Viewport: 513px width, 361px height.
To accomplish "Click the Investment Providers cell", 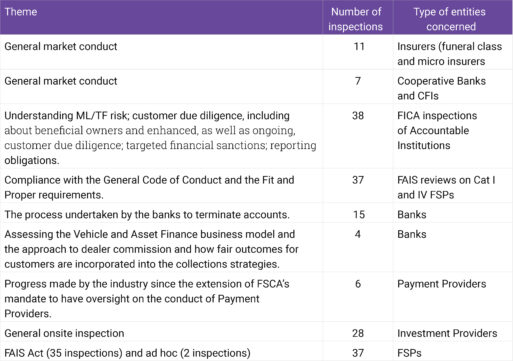I will pos(447,333).
